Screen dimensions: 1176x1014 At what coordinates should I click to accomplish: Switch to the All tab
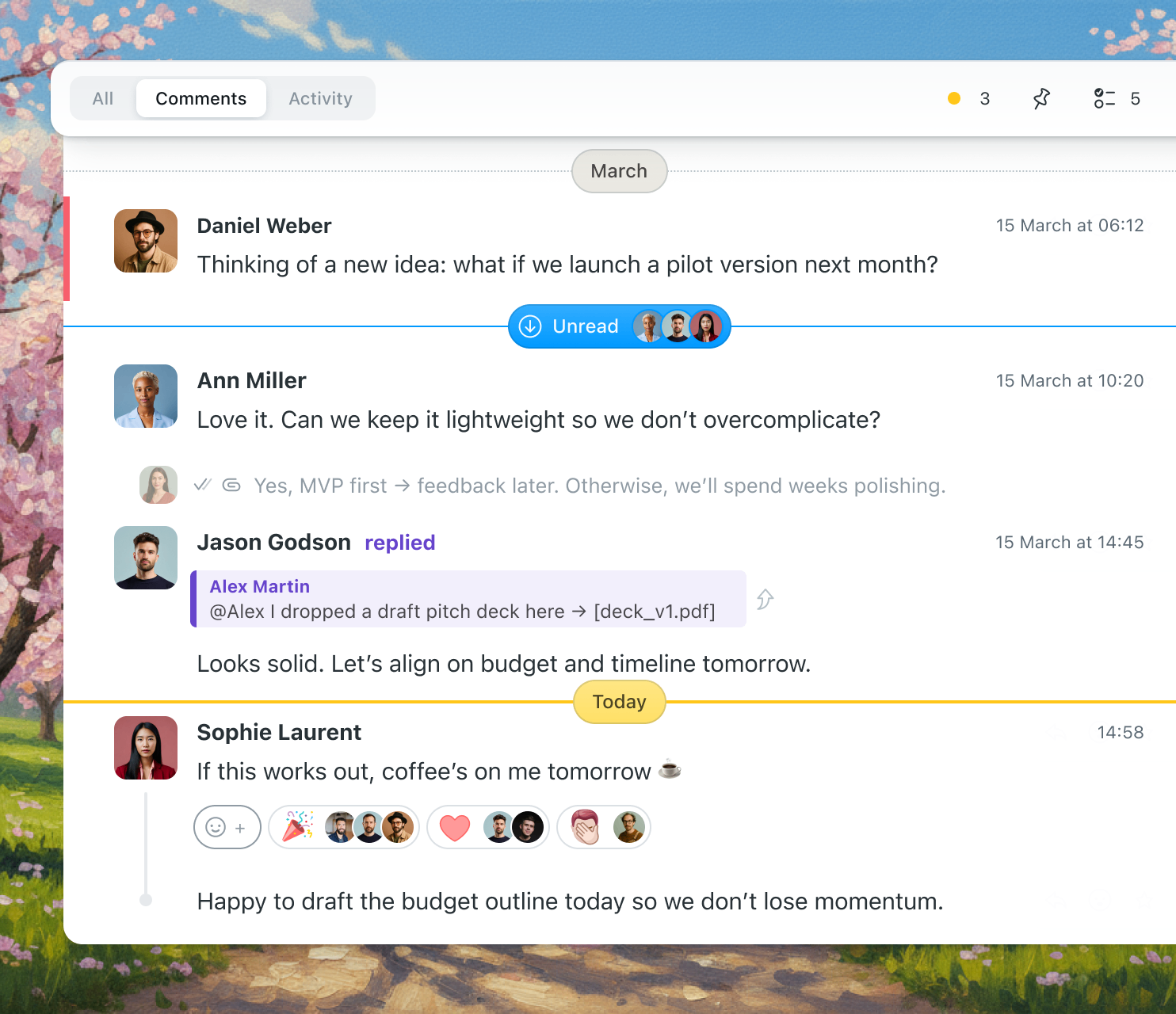[103, 98]
